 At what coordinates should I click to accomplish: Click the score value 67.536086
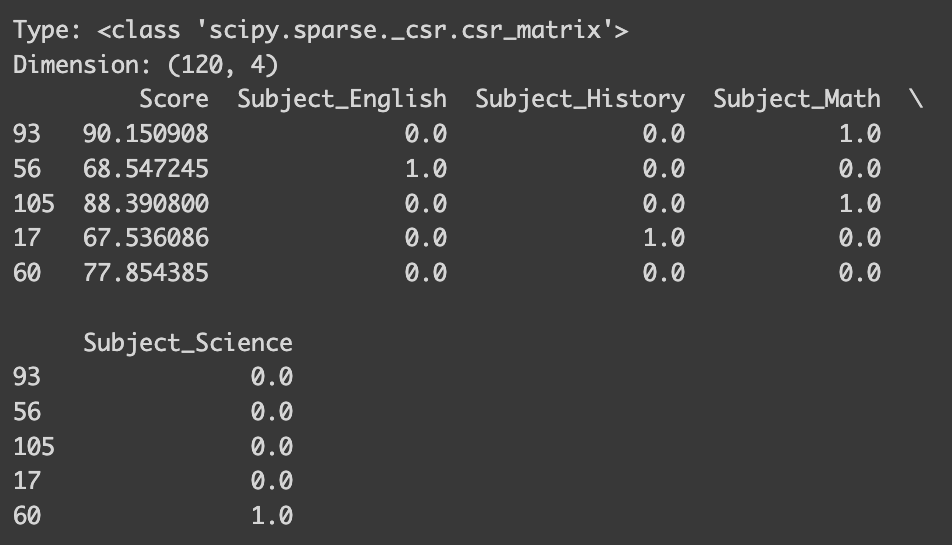tap(146, 238)
